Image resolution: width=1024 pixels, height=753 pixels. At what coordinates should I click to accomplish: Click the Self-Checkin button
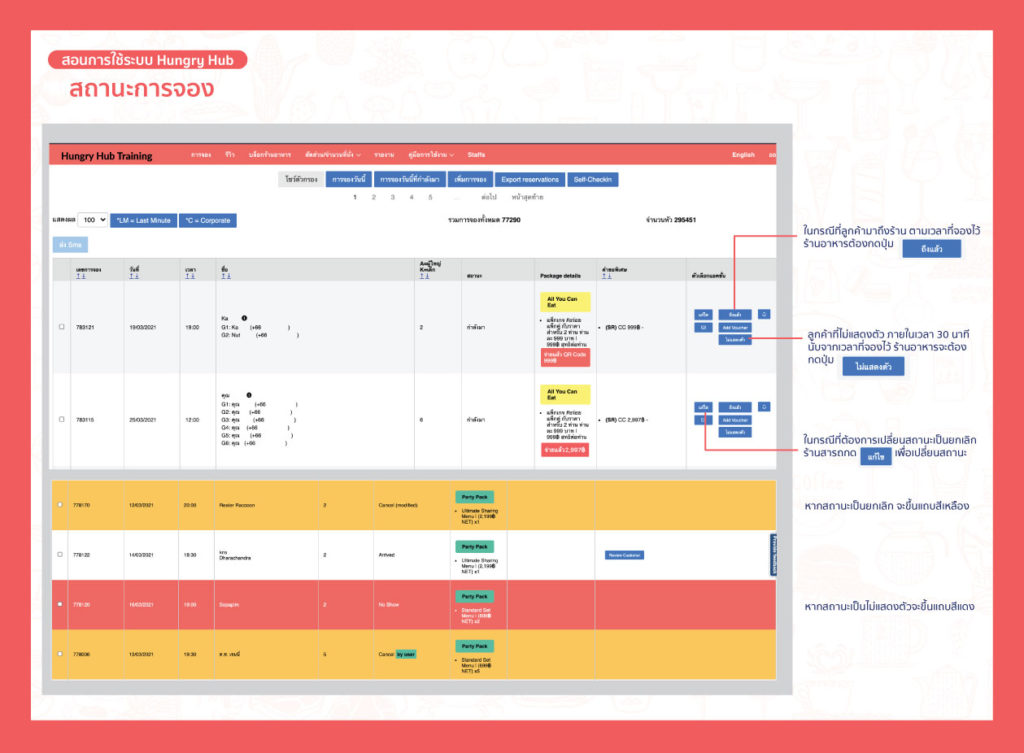coord(593,180)
